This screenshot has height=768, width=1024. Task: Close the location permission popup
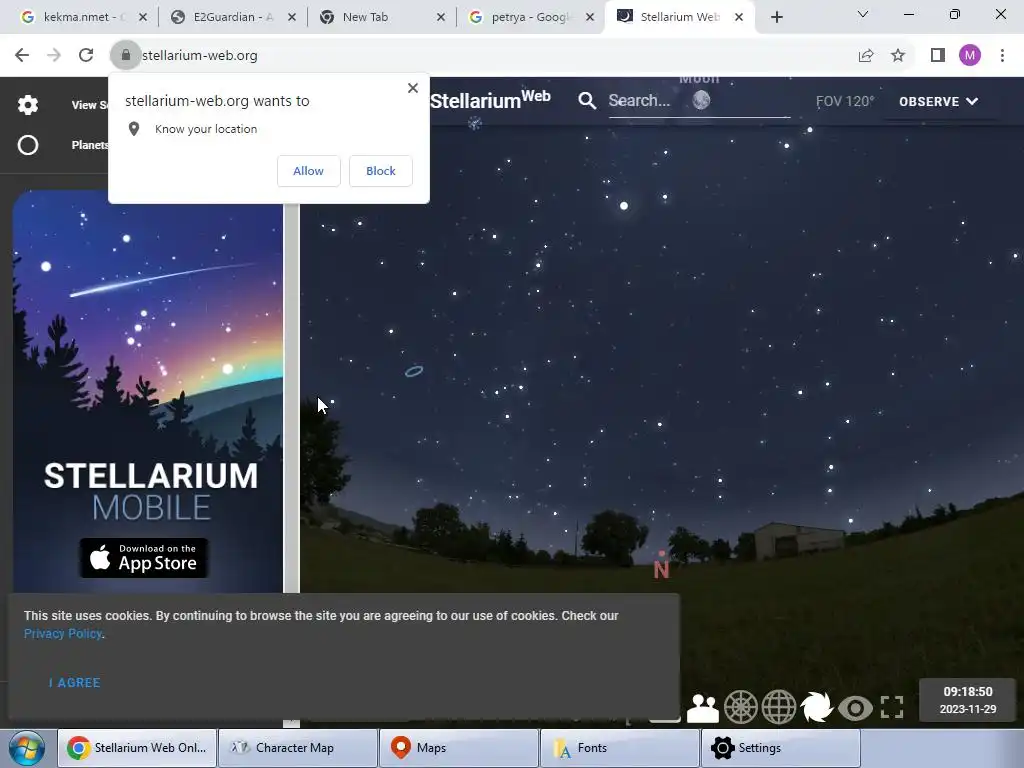pos(413,88)
